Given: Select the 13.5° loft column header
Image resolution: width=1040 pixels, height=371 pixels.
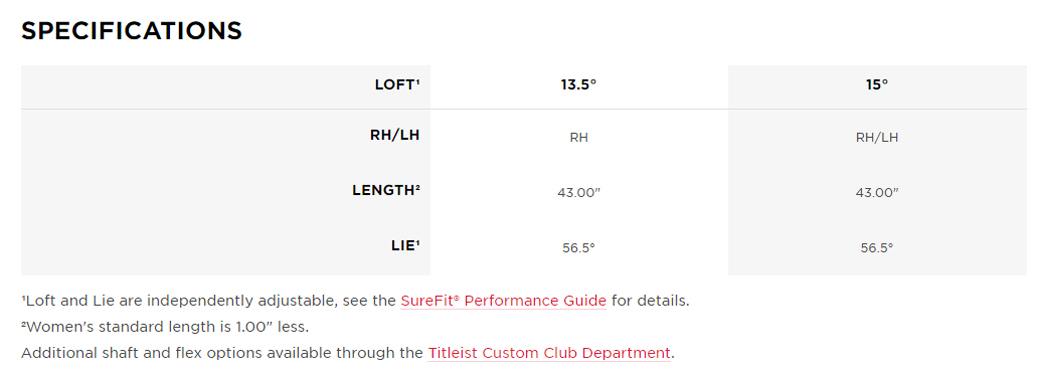Looking at the screenshot, I should pos(578,86).
